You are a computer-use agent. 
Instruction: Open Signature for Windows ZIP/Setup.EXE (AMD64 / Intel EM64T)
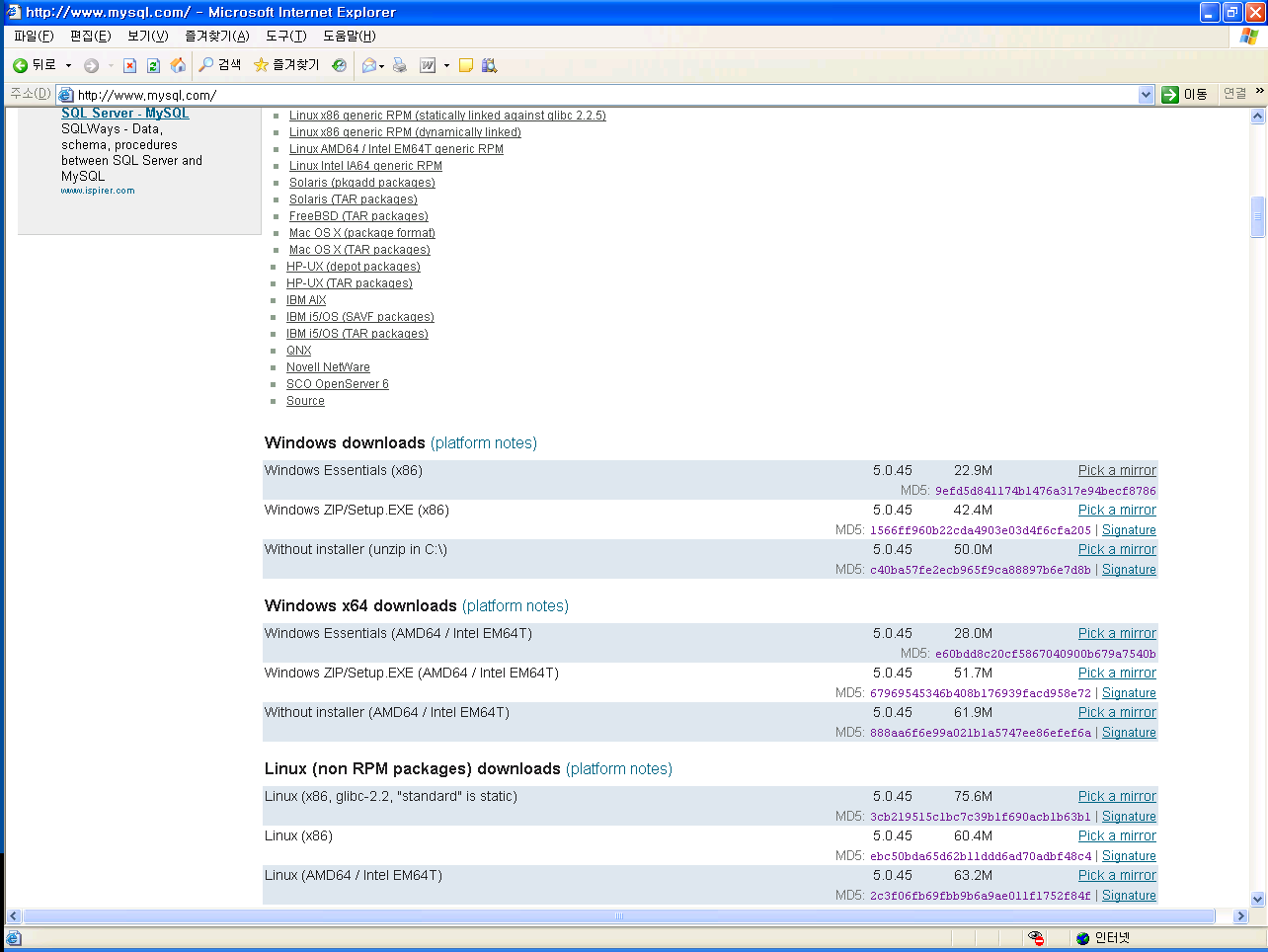1129,693
